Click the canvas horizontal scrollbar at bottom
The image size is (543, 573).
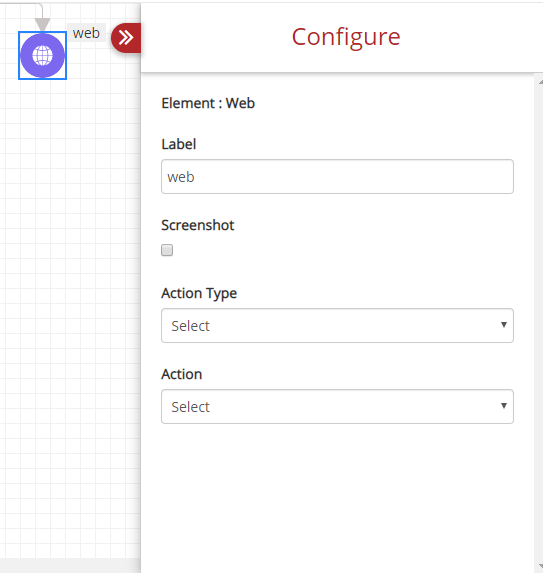[70, 565]
